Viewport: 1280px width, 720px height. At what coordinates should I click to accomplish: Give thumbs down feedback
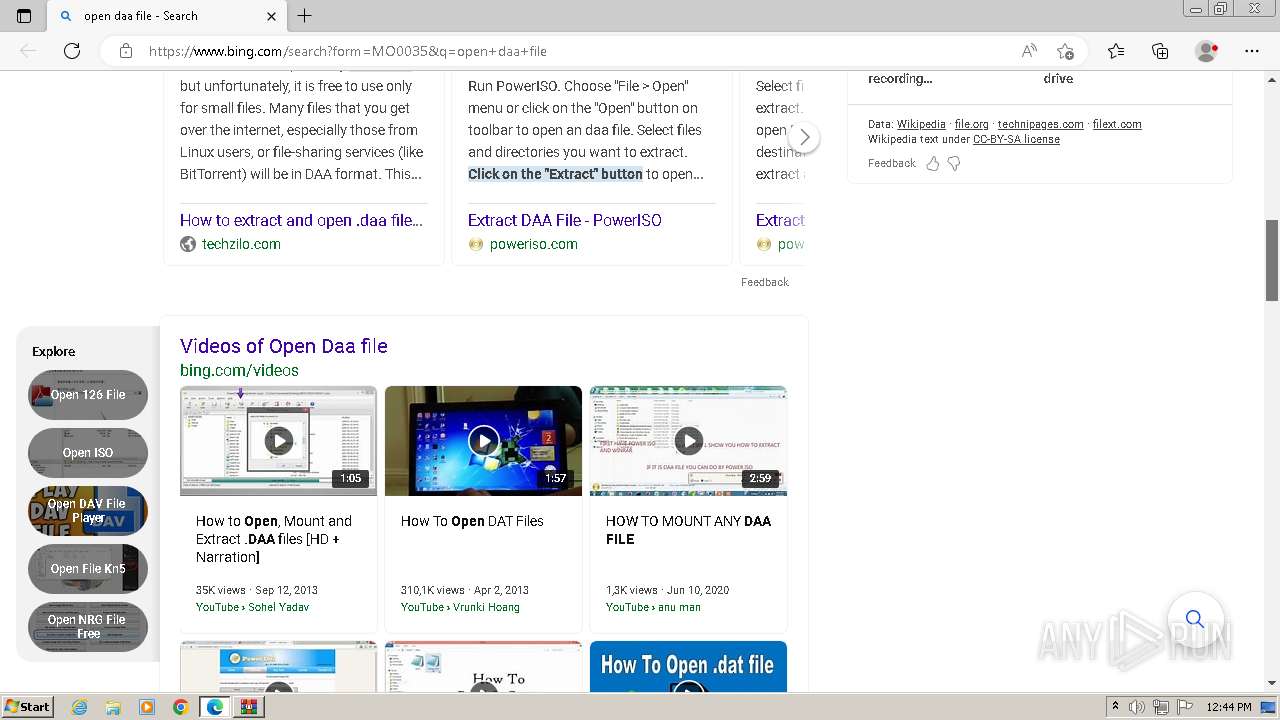(x=954, y=163)
